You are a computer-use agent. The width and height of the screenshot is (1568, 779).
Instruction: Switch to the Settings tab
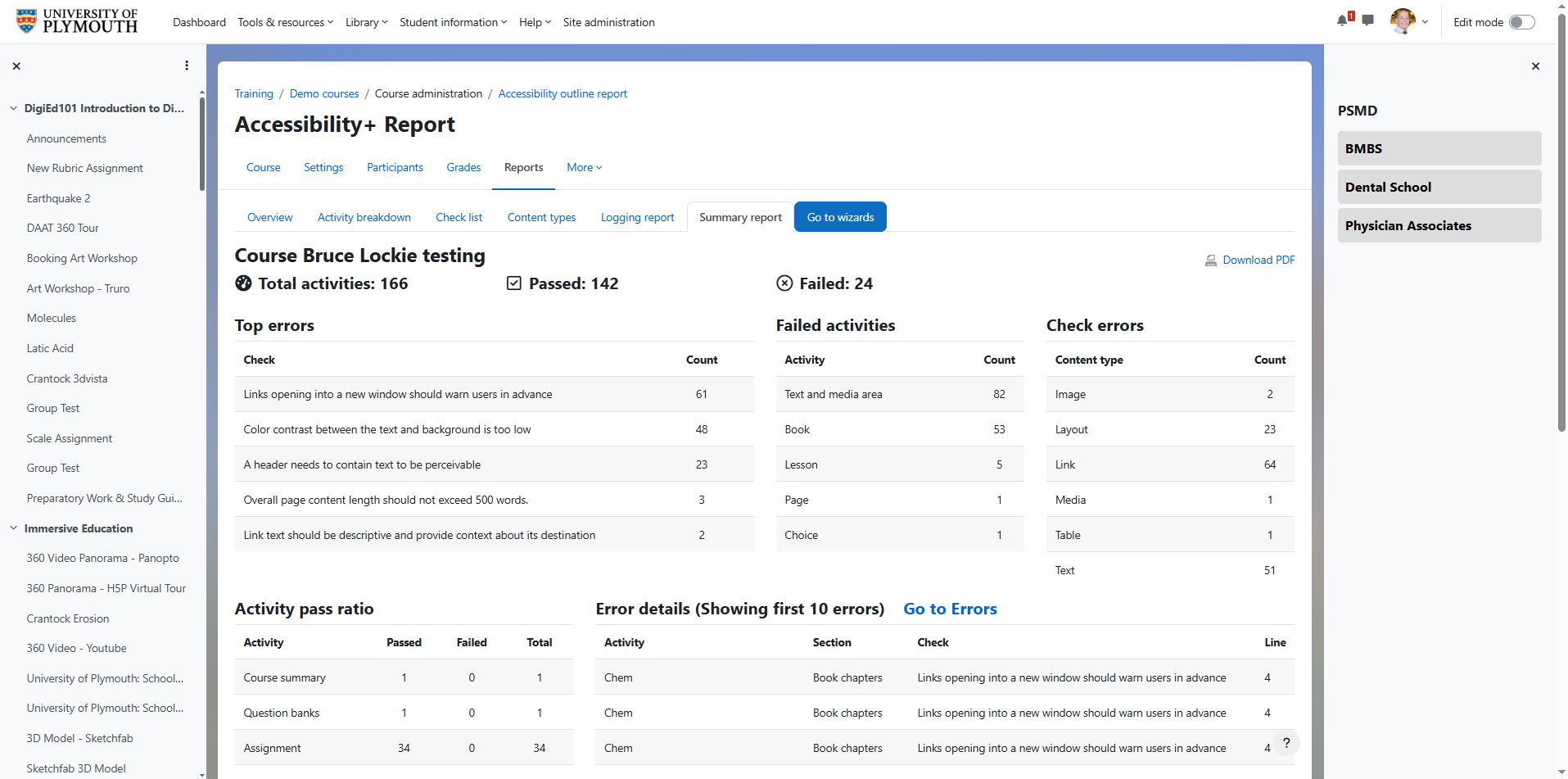point(323,167)
